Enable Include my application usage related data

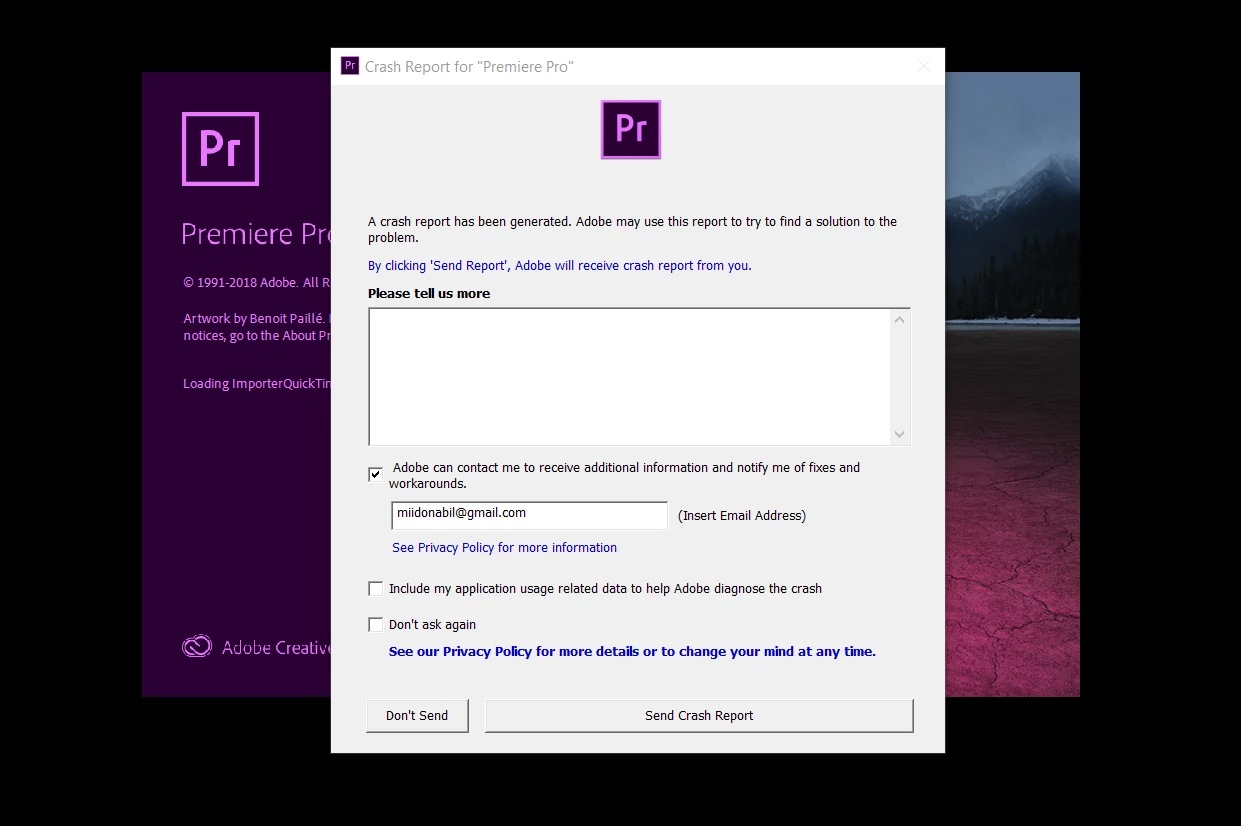point(375,589)
